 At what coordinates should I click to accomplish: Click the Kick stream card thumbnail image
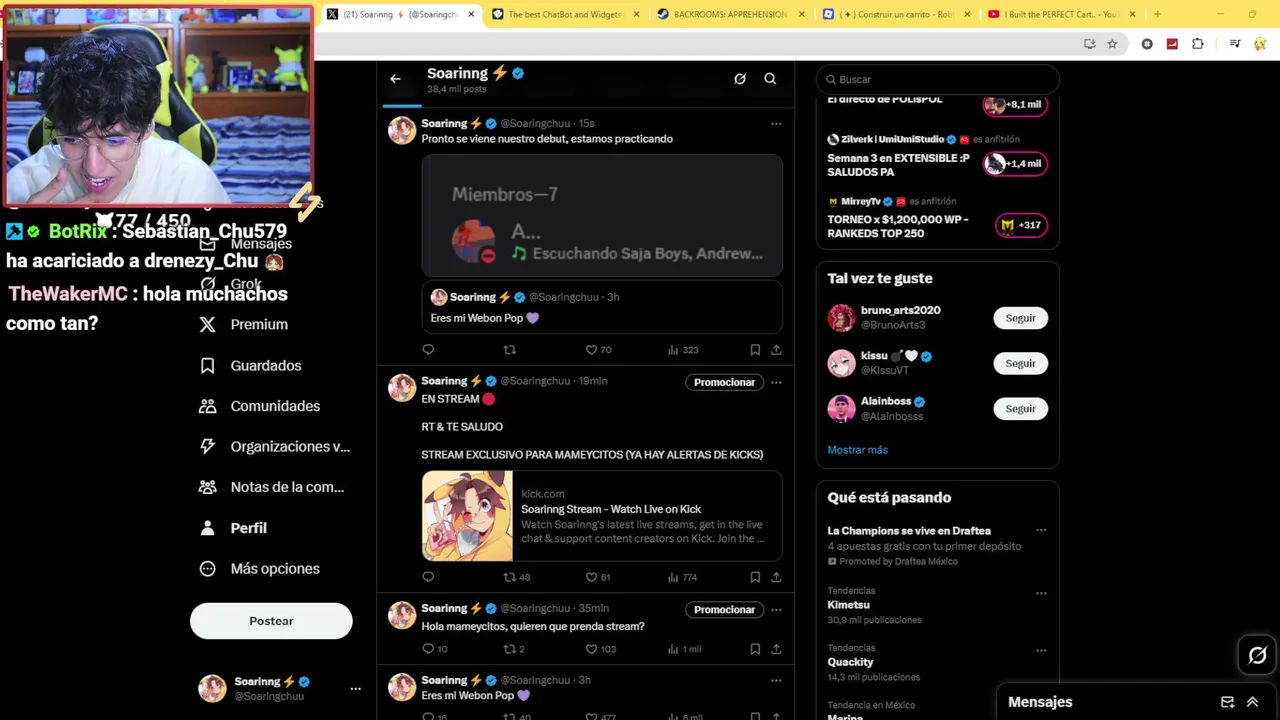pos(467,516)
